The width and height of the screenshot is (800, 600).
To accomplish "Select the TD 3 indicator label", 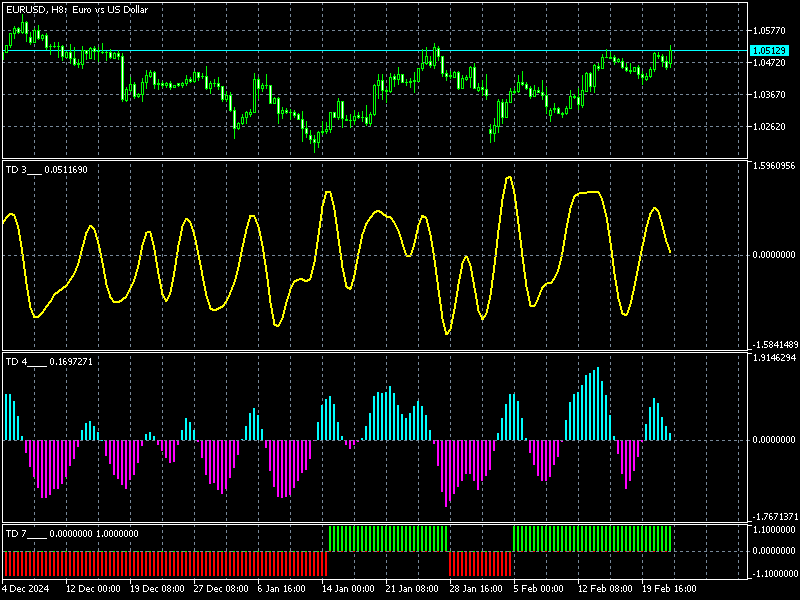I will tap(46, 170).
